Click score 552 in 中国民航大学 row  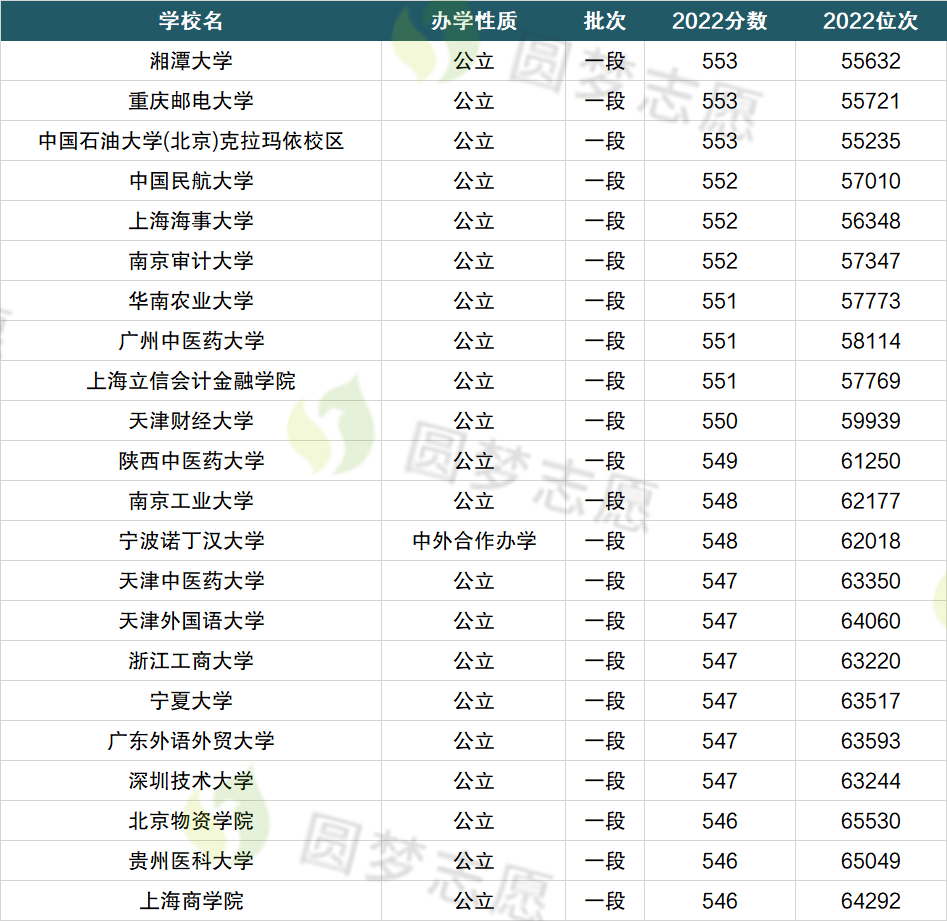point(719,181)
